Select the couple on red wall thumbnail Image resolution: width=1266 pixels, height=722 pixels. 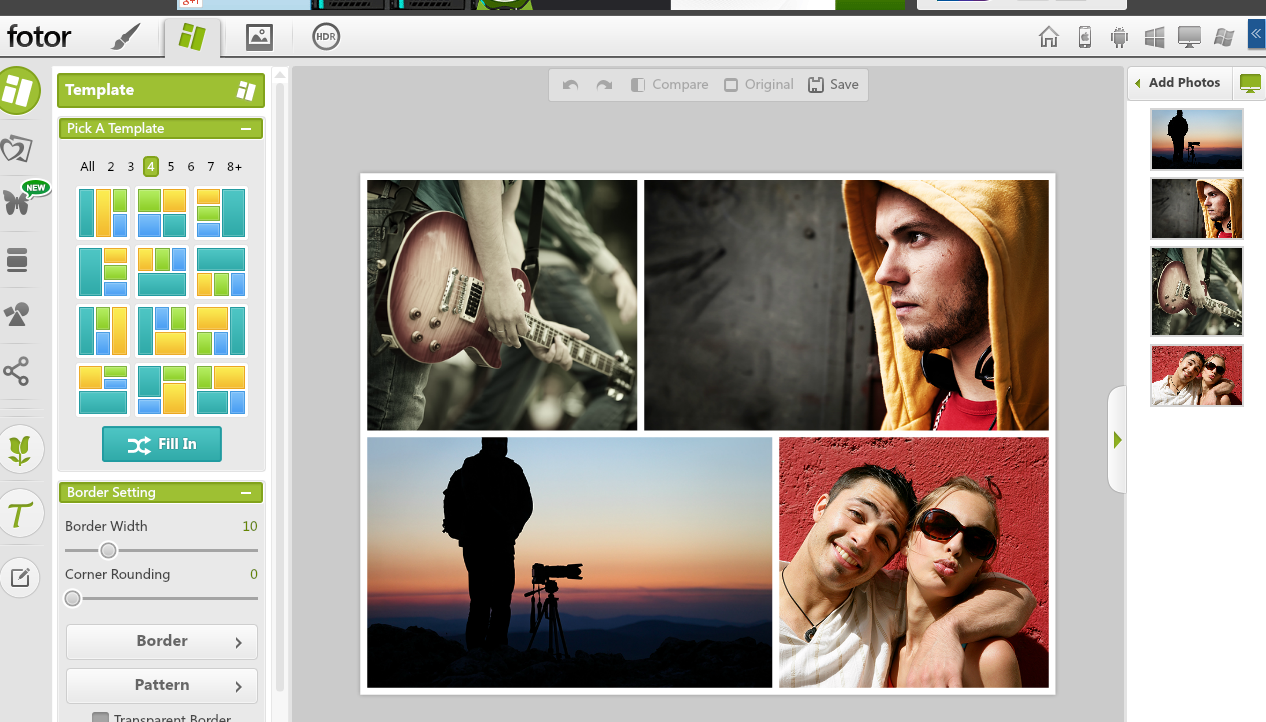coord(1197,376)
